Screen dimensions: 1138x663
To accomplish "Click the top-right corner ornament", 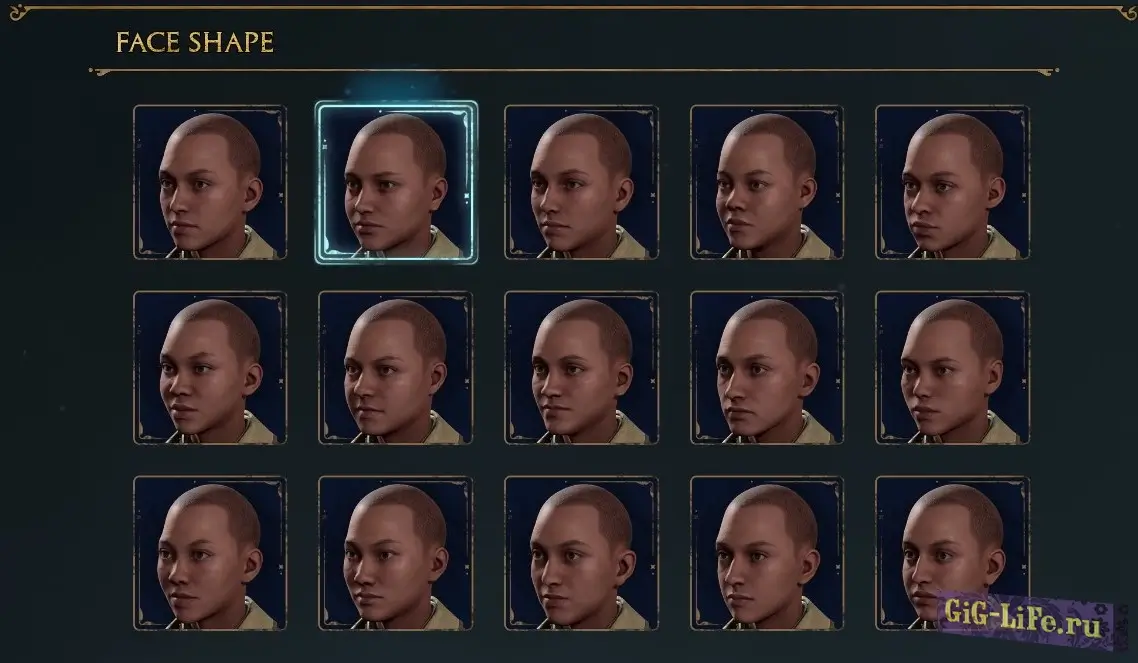I will pos(1126,12).
